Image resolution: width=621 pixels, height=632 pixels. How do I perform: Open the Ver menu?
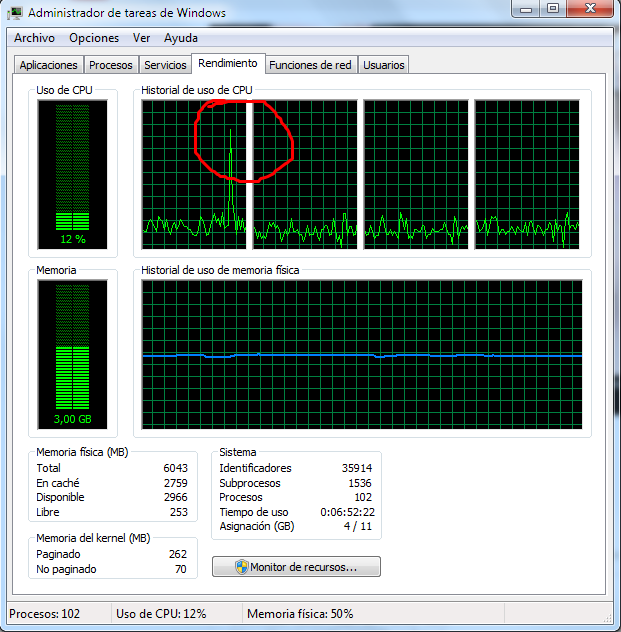point(141,38)
